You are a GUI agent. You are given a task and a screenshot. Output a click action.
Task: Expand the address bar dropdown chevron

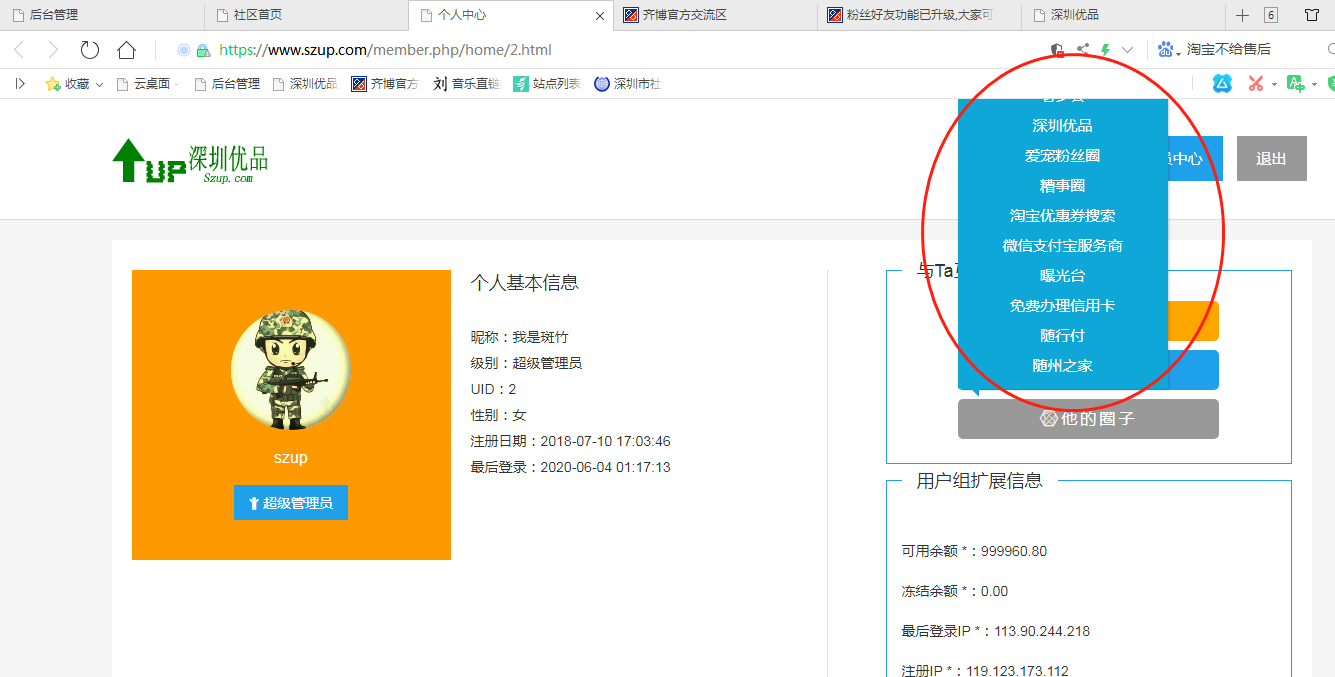(1128, 50)
